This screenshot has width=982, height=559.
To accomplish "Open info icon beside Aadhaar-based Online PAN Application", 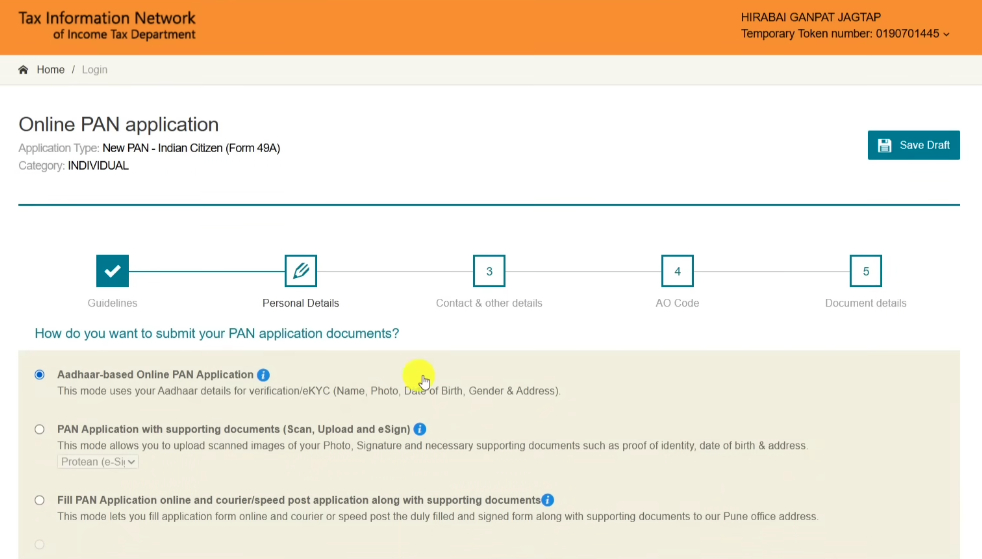I will coord(263,375).
